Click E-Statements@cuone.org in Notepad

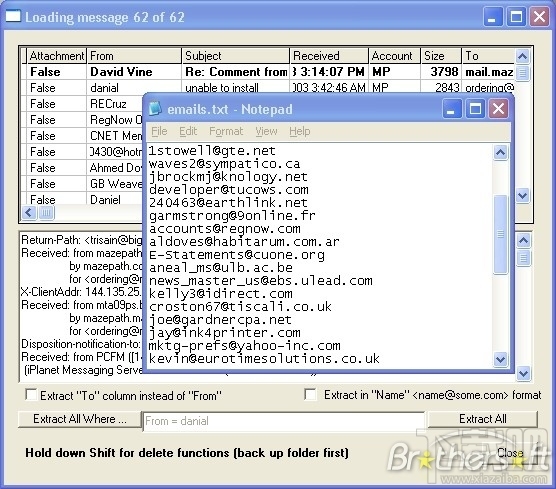pyautogui.click(x=237, y=255)
